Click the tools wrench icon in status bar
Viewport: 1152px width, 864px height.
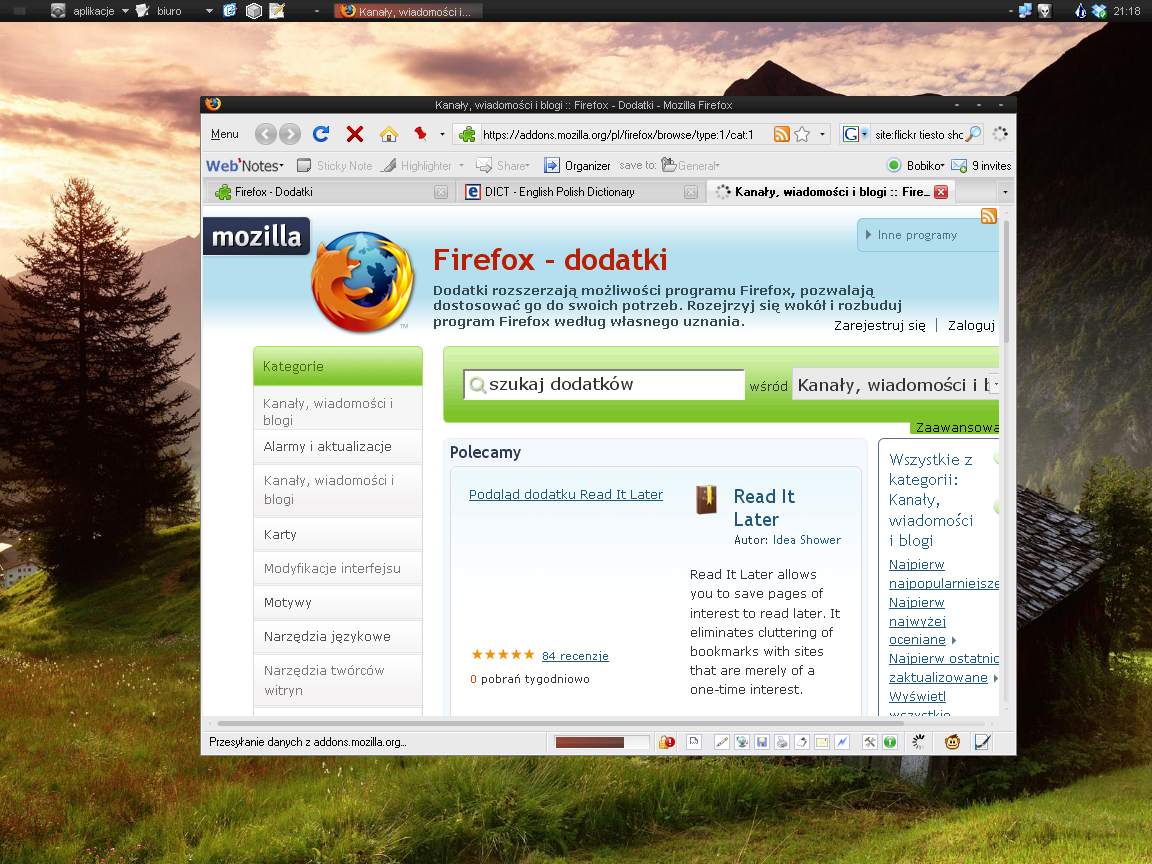click(x=870, y=742)
